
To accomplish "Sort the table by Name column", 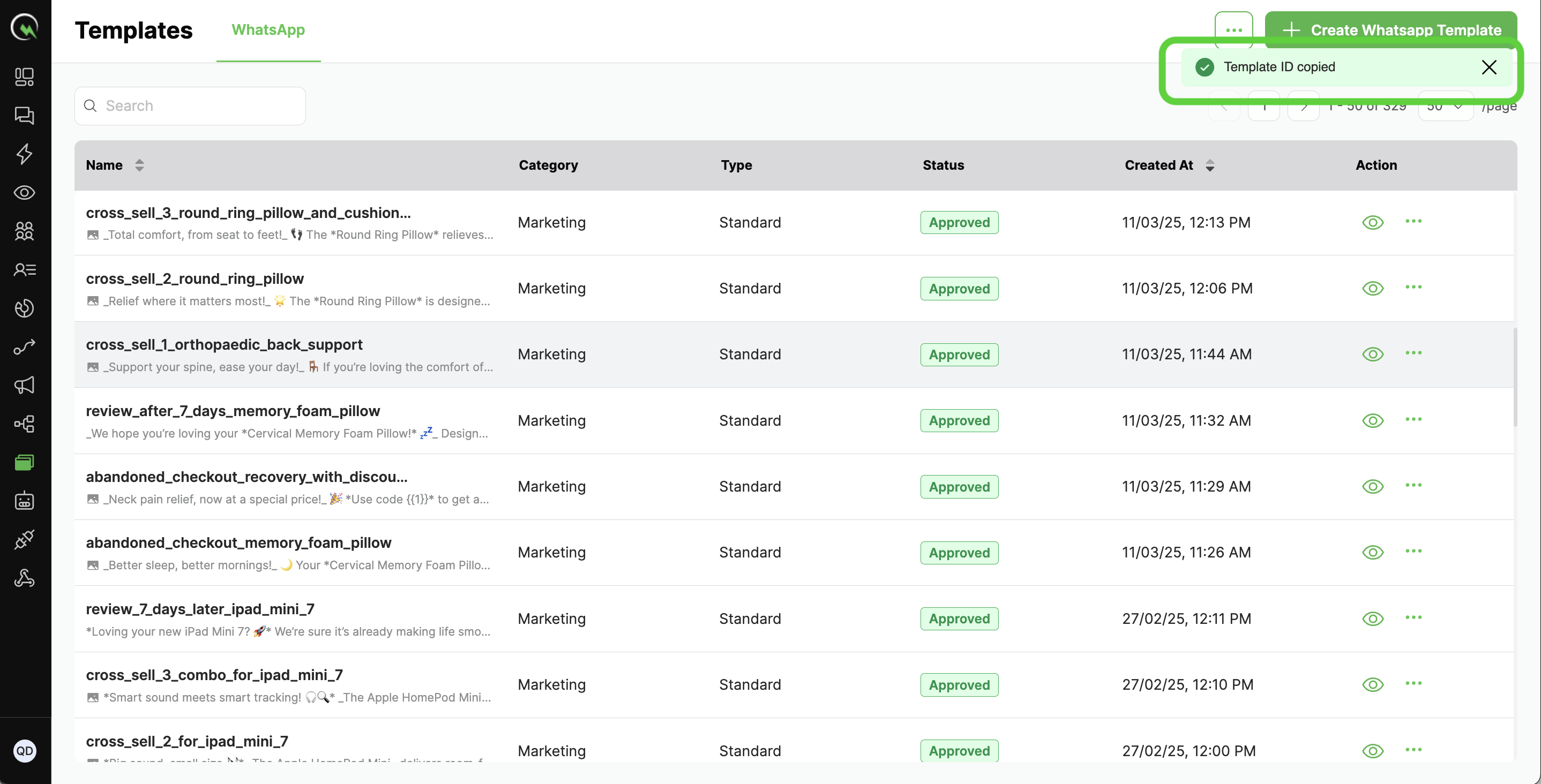I will click(x=139, y=165).
